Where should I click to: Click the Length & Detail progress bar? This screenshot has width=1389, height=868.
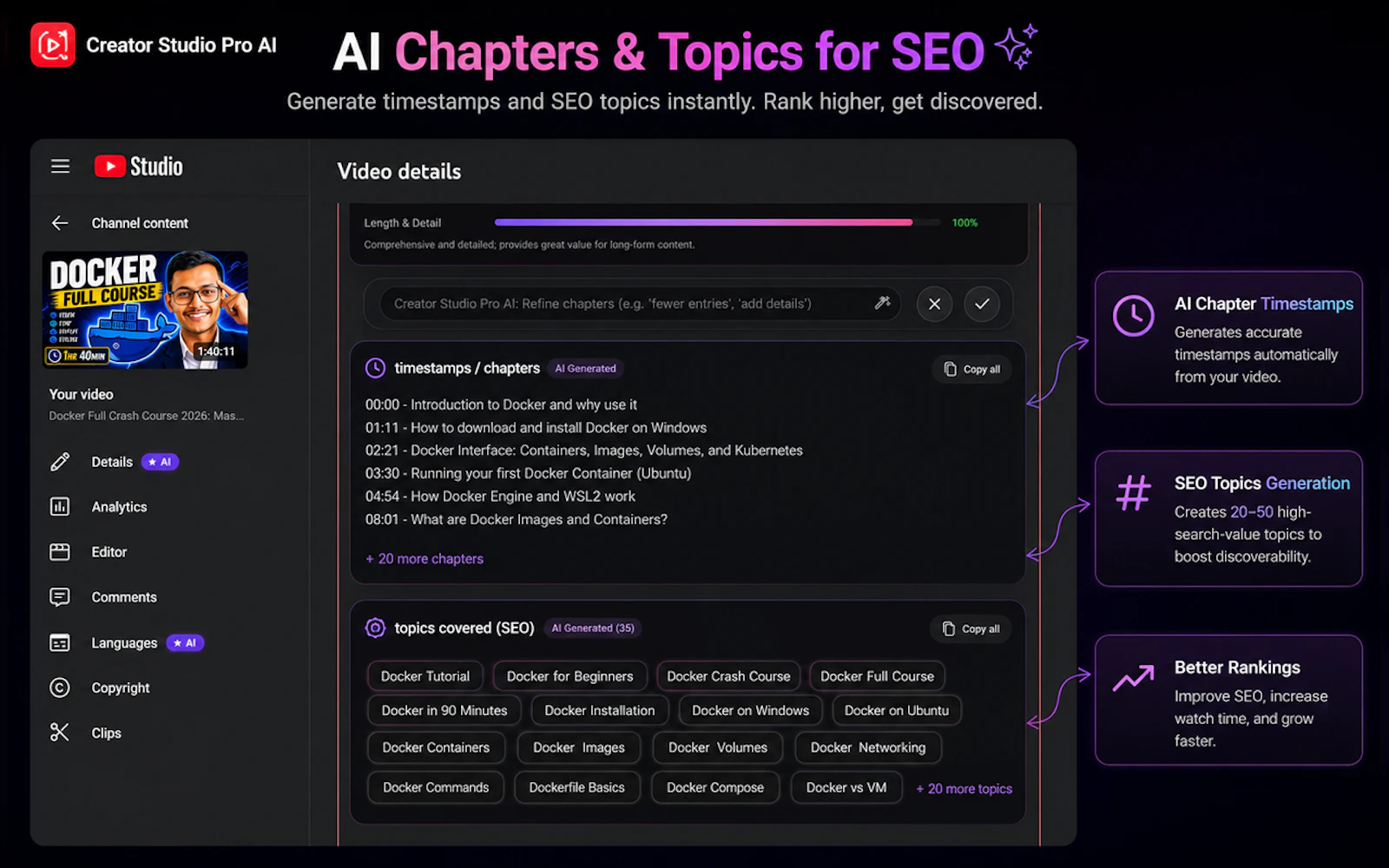717,222
